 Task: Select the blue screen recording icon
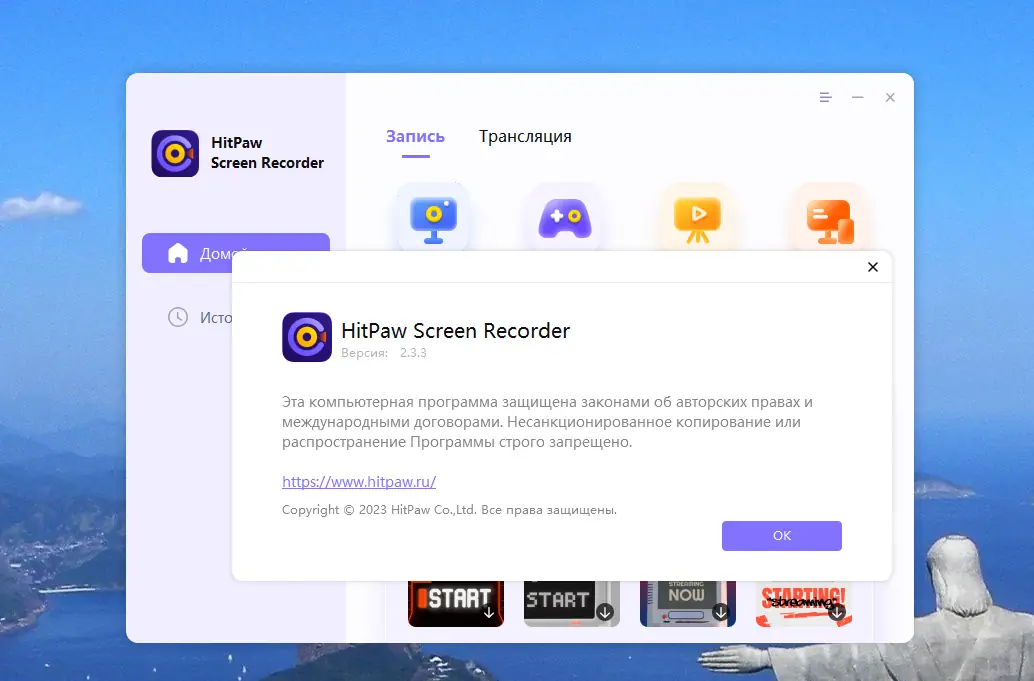click(x=434, y=215)
